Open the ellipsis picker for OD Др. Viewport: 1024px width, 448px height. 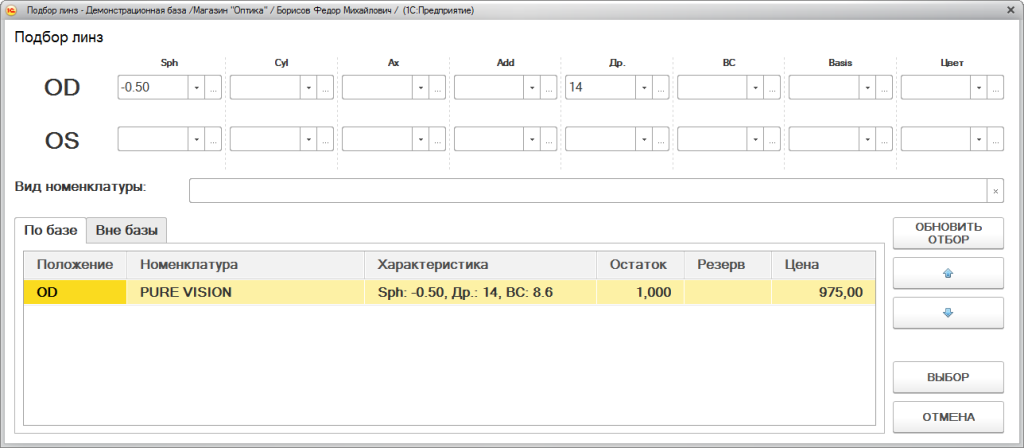[661, 88]
